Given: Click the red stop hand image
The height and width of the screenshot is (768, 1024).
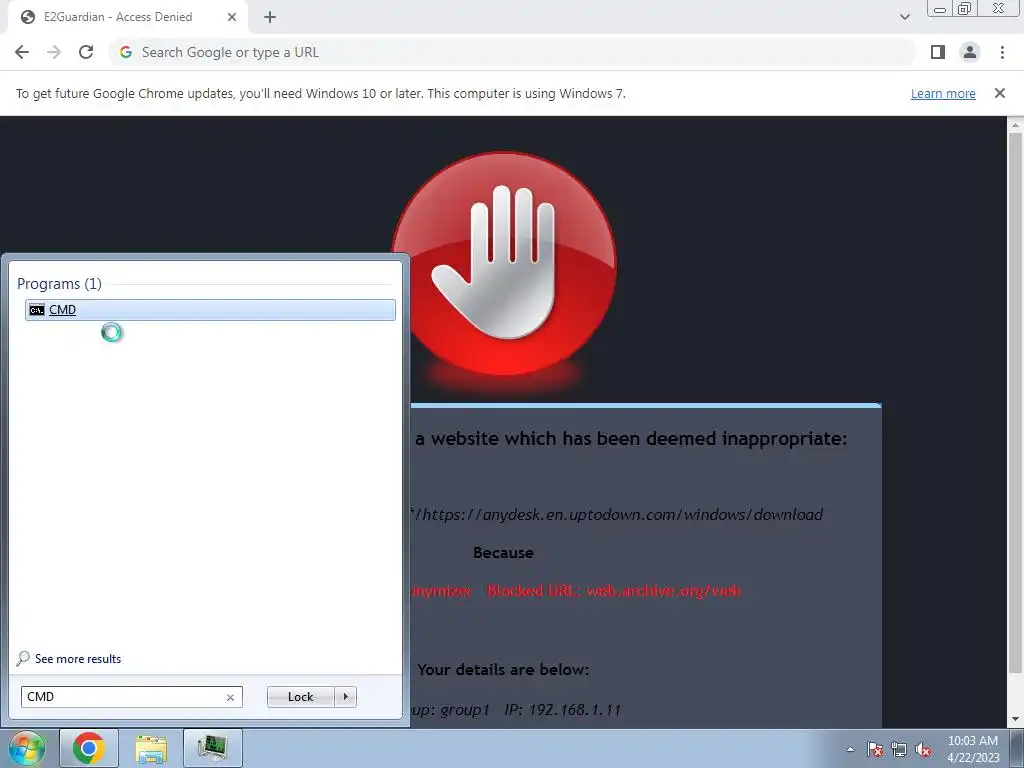Looking at the screenshot, I should [504, 264].
